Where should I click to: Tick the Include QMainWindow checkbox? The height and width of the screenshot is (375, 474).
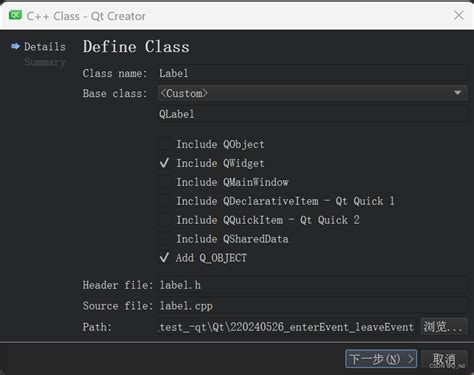tap(164, 182)
